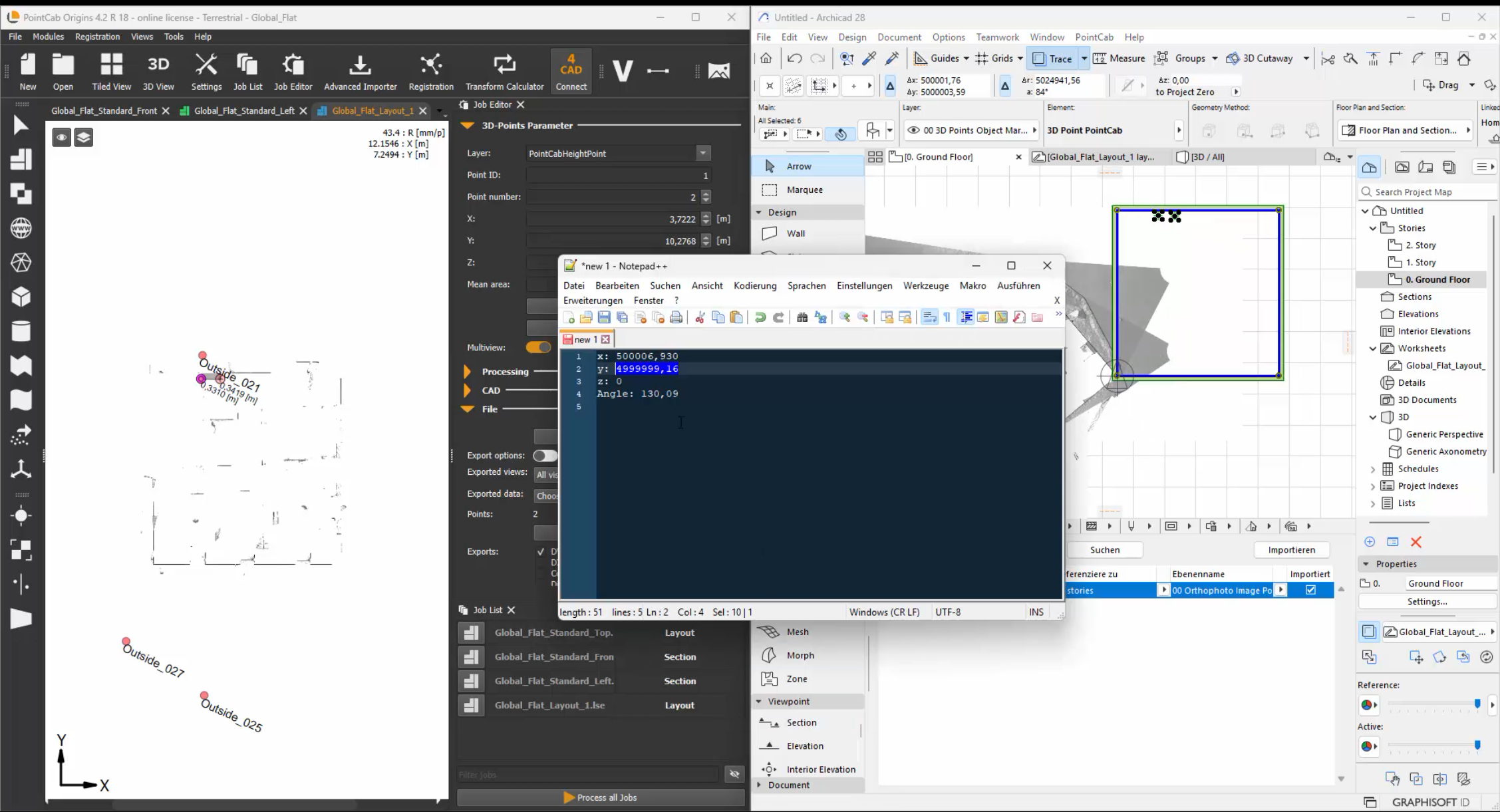Viewport: 1500px width, 812px height.
Task: Click the Measure tool in Archicad toolbar
Action: click(1119, 59)
